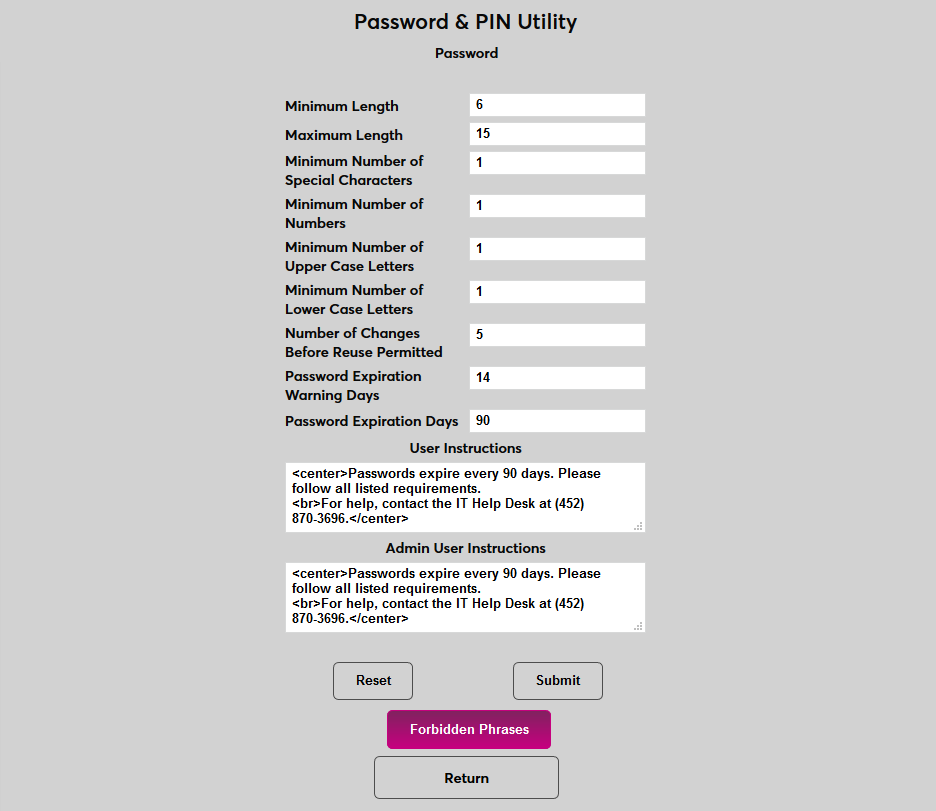Click the Minimum Number of Special Characters field

tap(556, 162)
